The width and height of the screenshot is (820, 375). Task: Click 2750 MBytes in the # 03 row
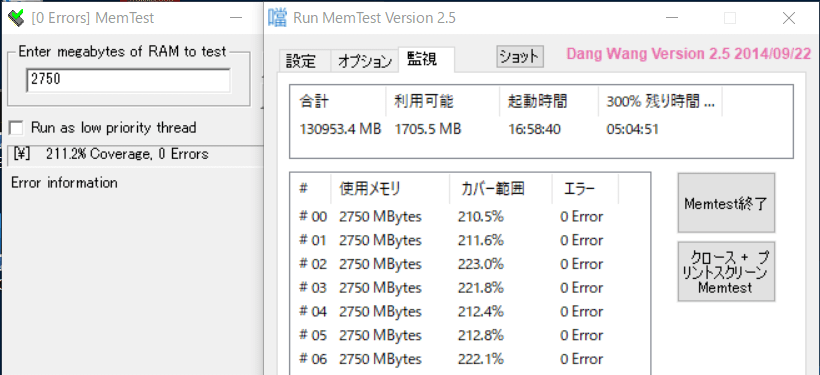tap(380, 288)
